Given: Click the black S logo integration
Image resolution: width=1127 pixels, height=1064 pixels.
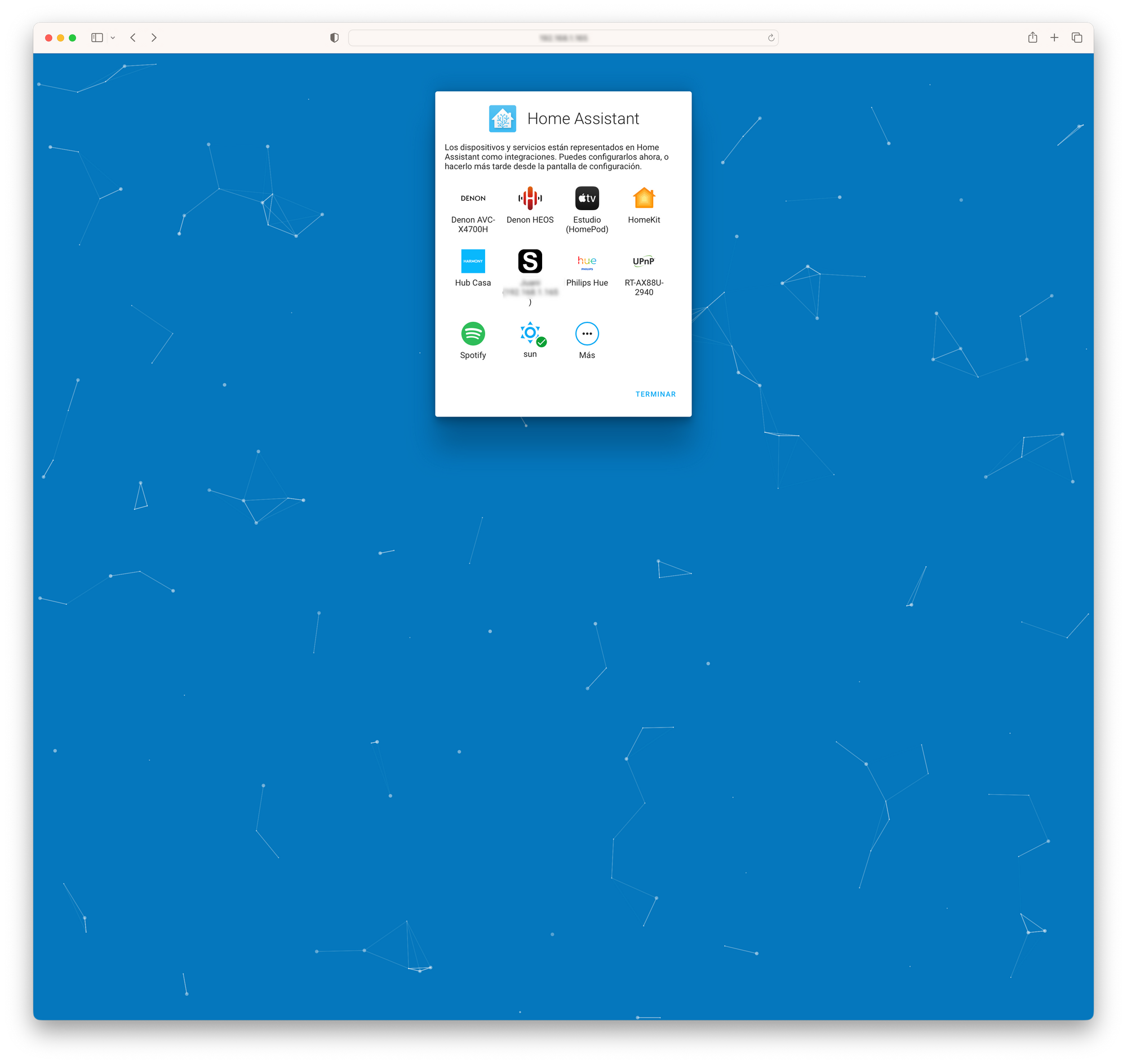Looking at the screenshot, I should 530,261.
